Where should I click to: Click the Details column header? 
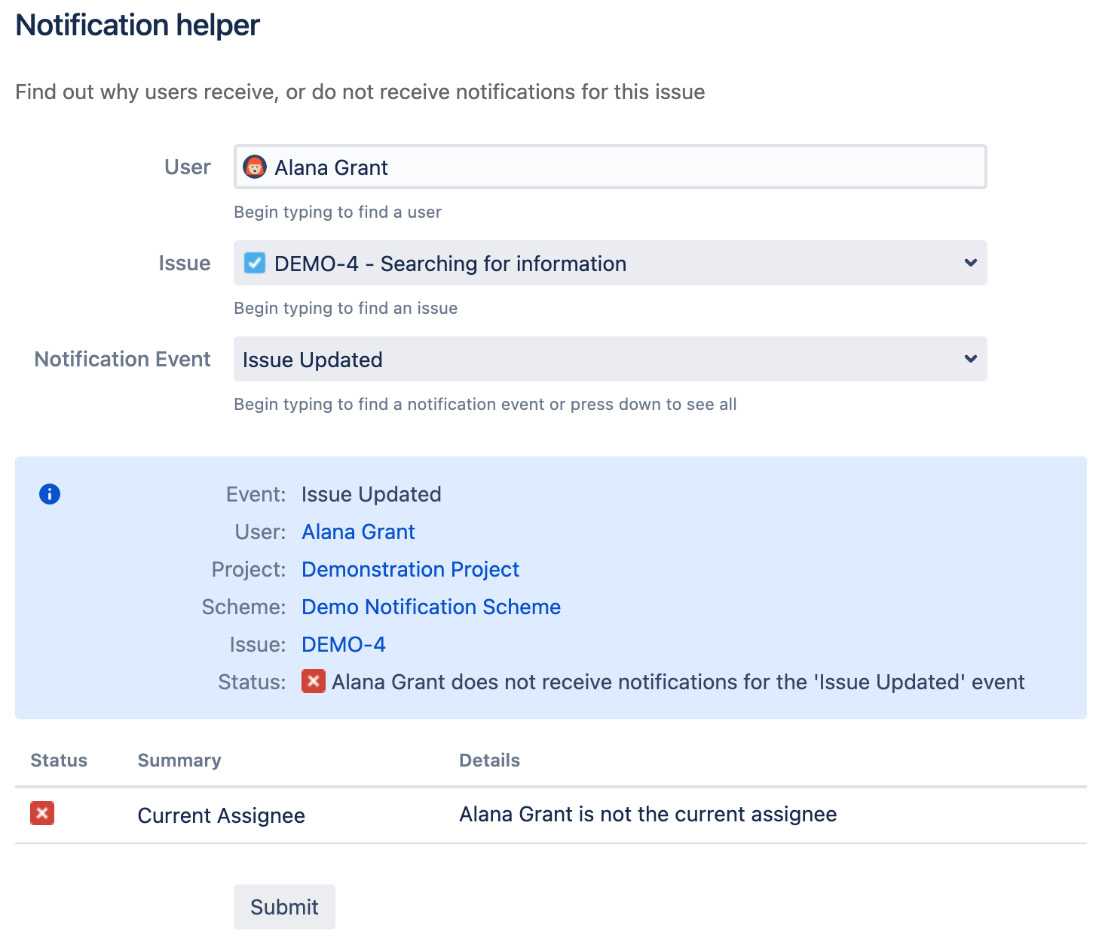(489, 760)
